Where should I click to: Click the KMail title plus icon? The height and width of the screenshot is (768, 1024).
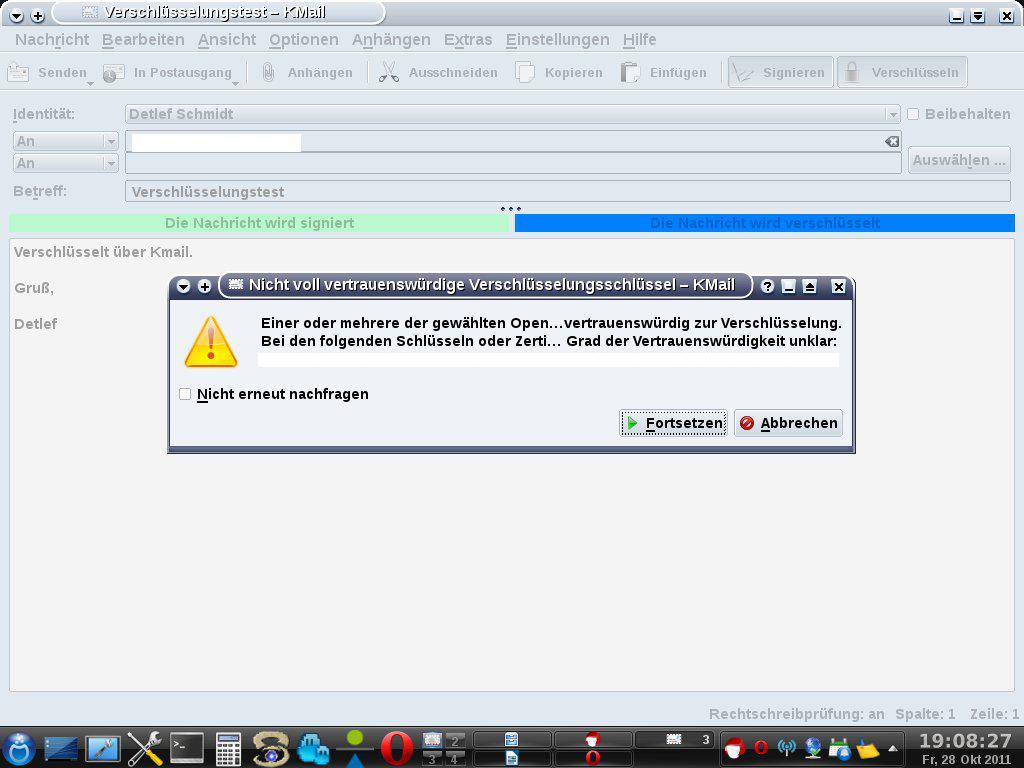(38, 16)
